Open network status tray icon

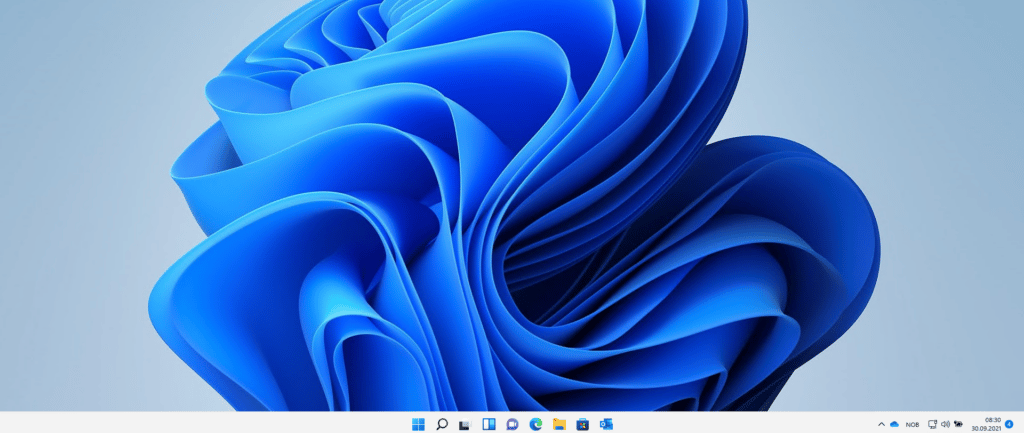point(933,424)
